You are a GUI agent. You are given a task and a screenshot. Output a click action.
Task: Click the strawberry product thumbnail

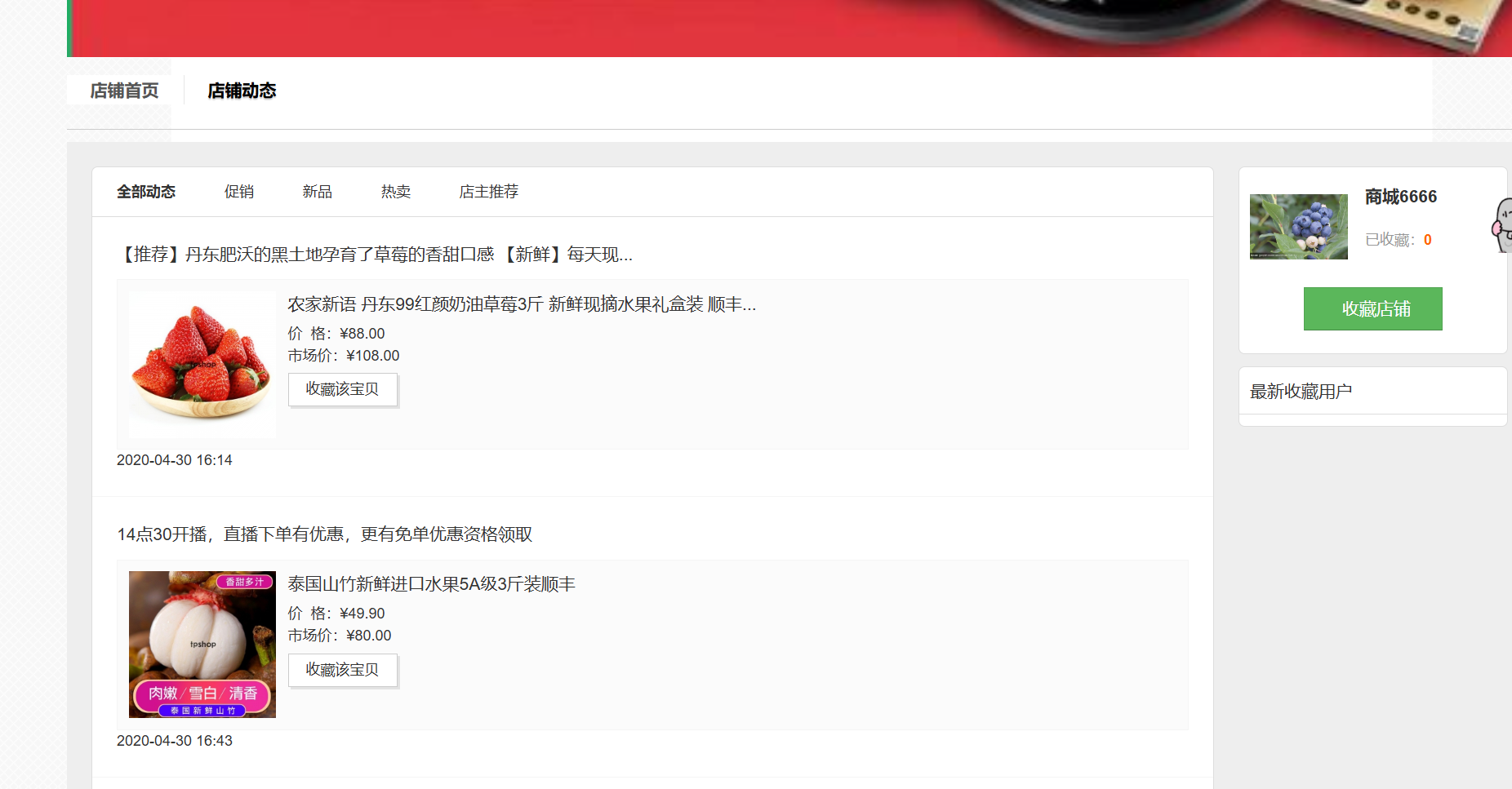click(202, 365)
